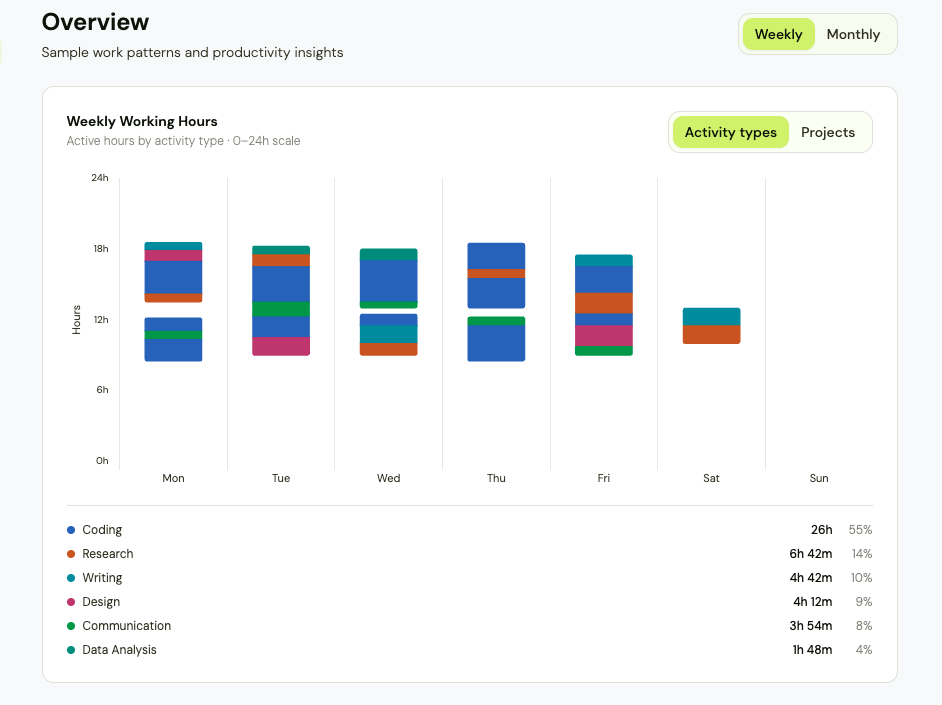This screenshot has width=942, height=705.
Task: Click the Communication legend entry
Action: coord(469,626)
